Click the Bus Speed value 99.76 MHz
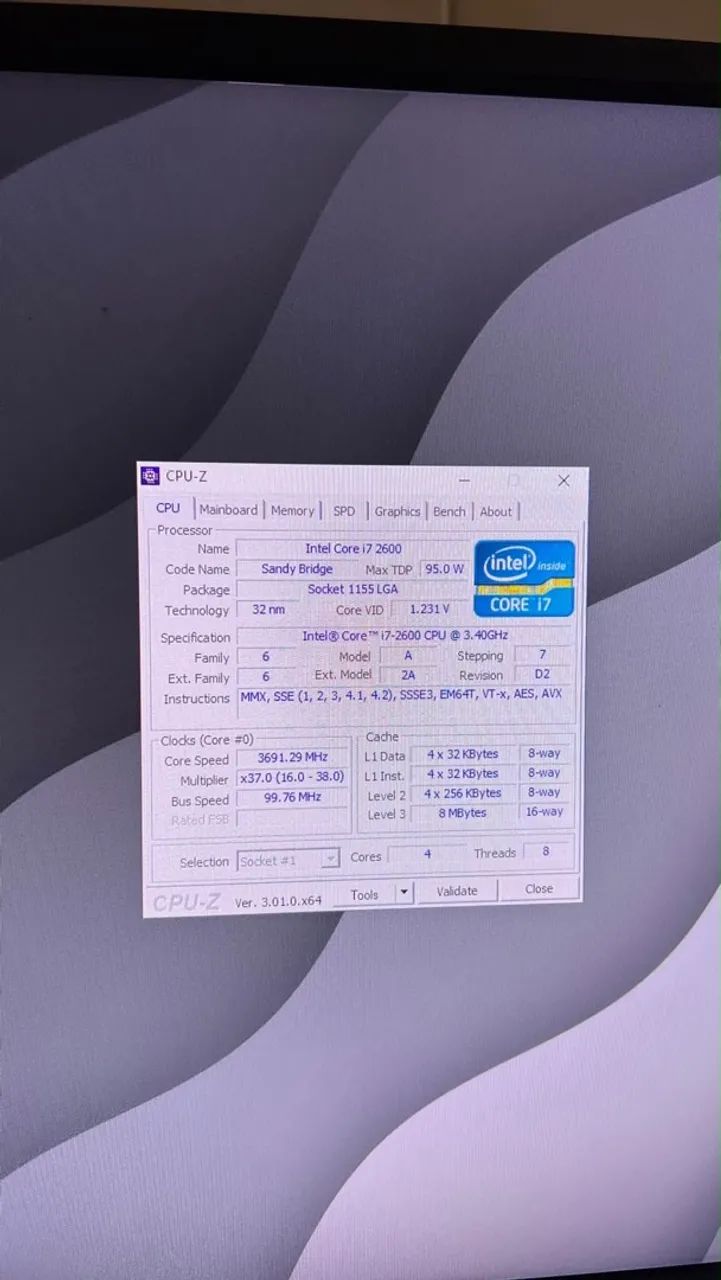This screenshot has width=721, height=1280. (292, 797)
